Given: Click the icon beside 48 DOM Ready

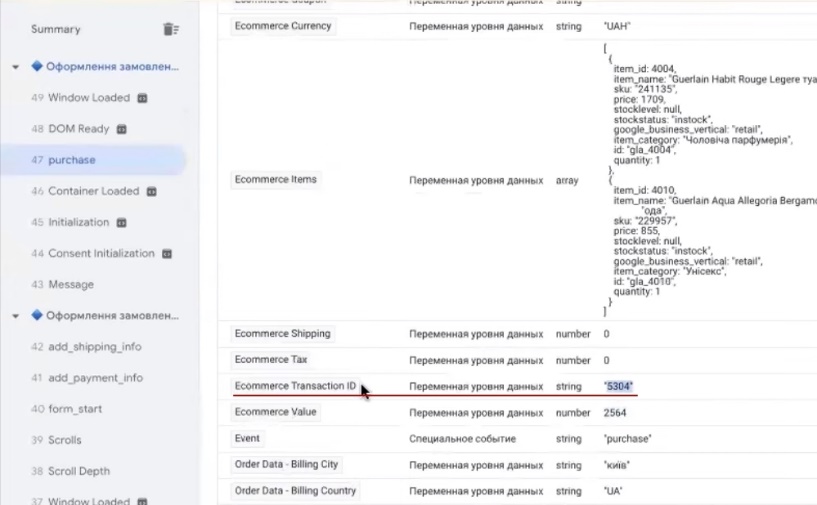Looking at the screenshot, I should (x=122, y=129).
